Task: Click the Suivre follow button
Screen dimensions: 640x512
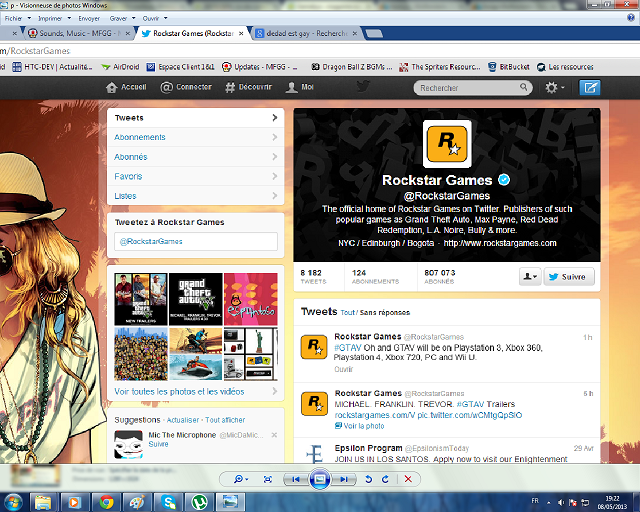Action: (569, 277)
